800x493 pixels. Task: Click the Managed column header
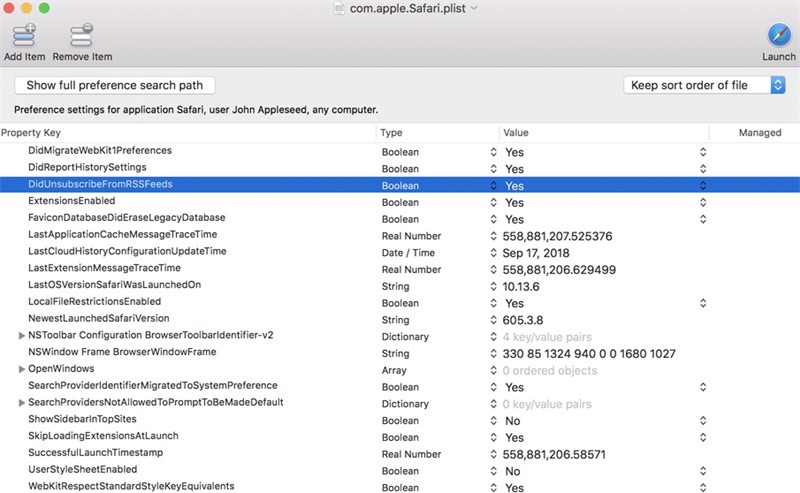coord(760,133)
